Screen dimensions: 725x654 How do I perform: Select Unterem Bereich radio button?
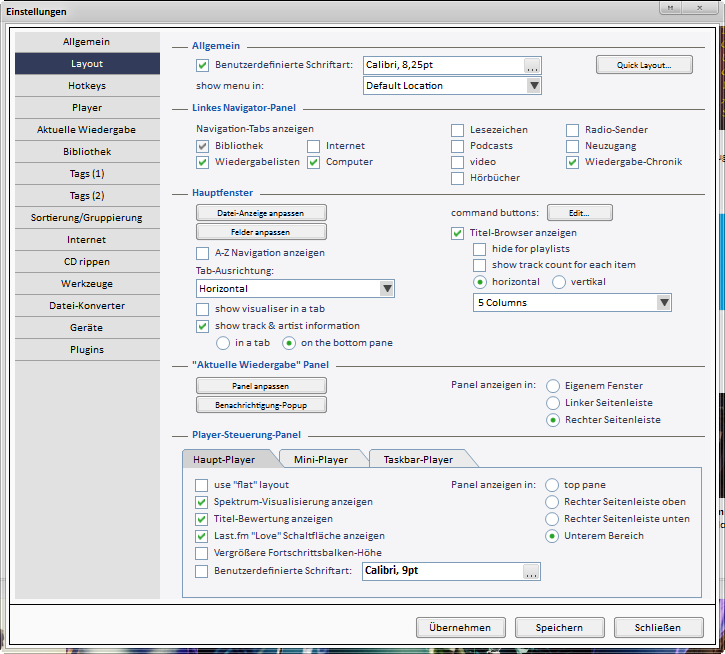tap(552, 537)
